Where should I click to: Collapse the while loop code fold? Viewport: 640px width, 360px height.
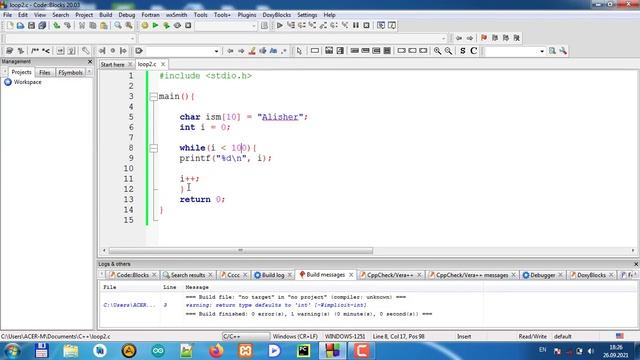coord(153,148)
